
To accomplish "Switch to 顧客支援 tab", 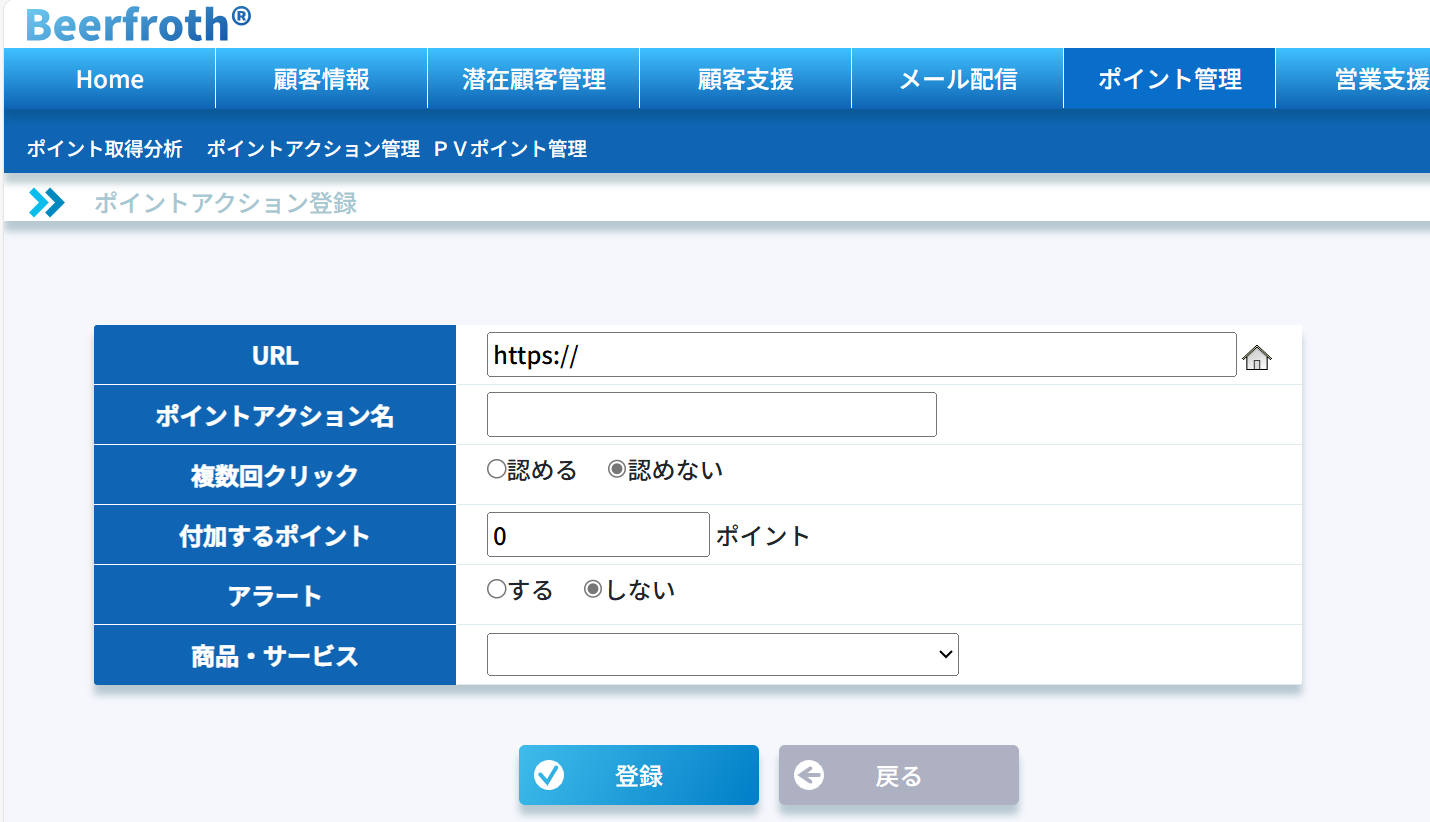I will click(x=745, y=79).
